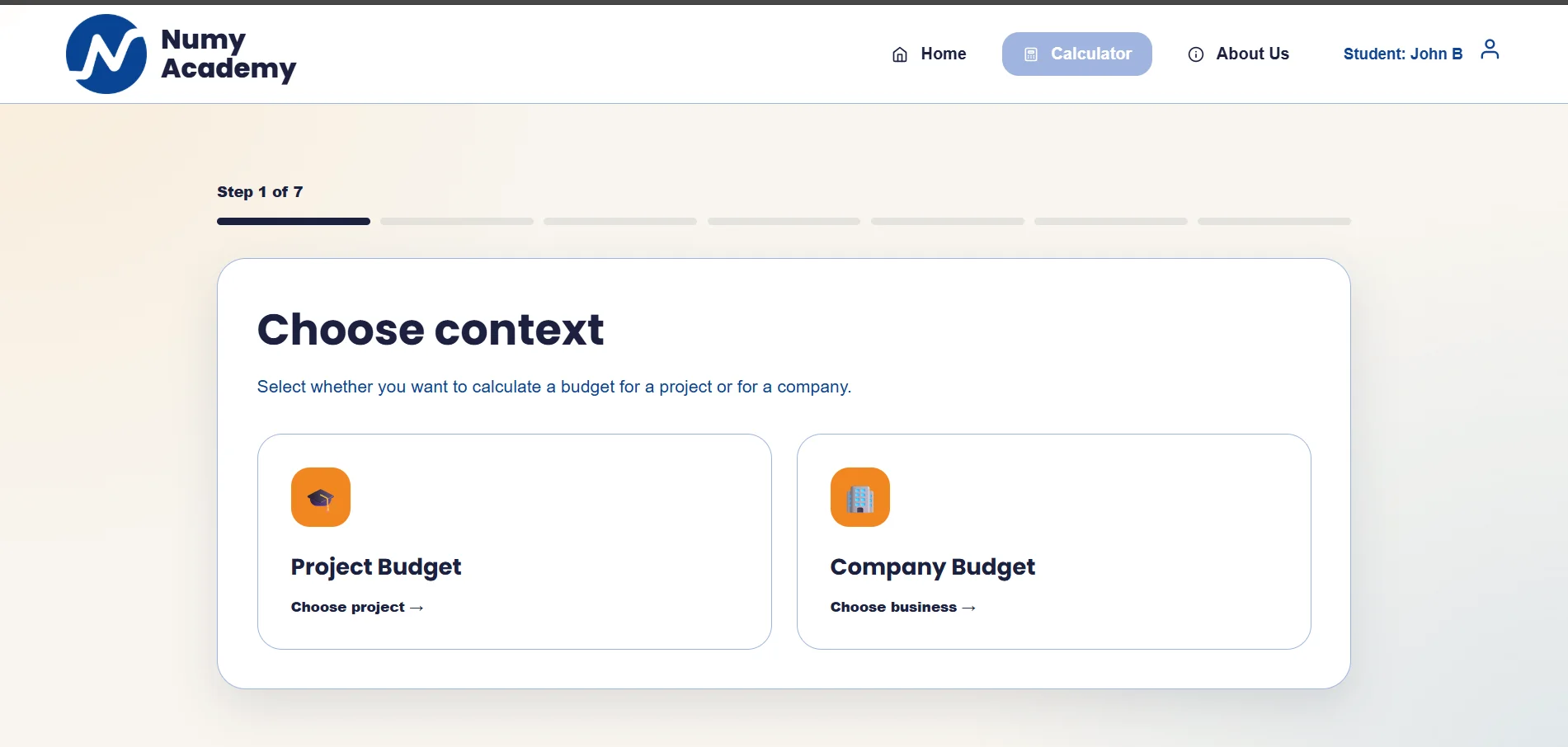Select the Choose project link
Screen dimensions: 1568x747
[x=357, y=607]
